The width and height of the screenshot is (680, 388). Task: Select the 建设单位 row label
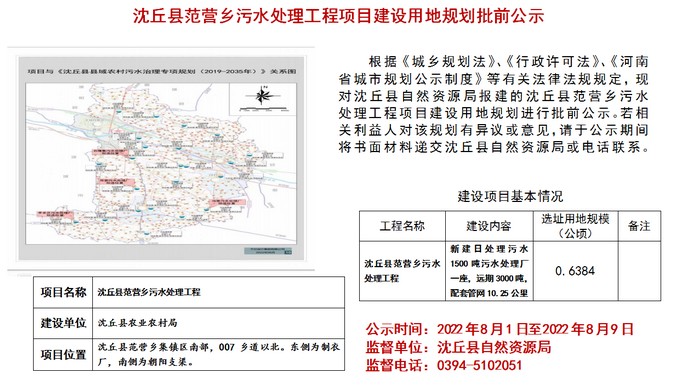63,323
